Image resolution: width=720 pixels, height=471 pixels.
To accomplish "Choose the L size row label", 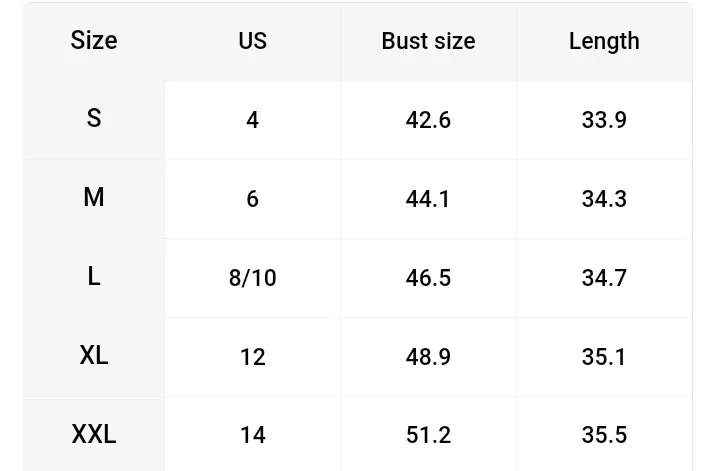I will 94,276.
